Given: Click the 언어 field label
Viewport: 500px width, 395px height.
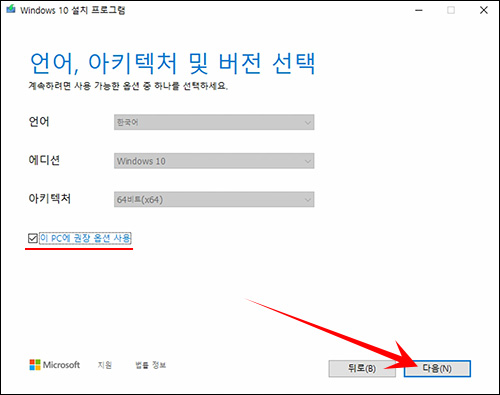Looking at the screenshot, I should coord(39,122).
